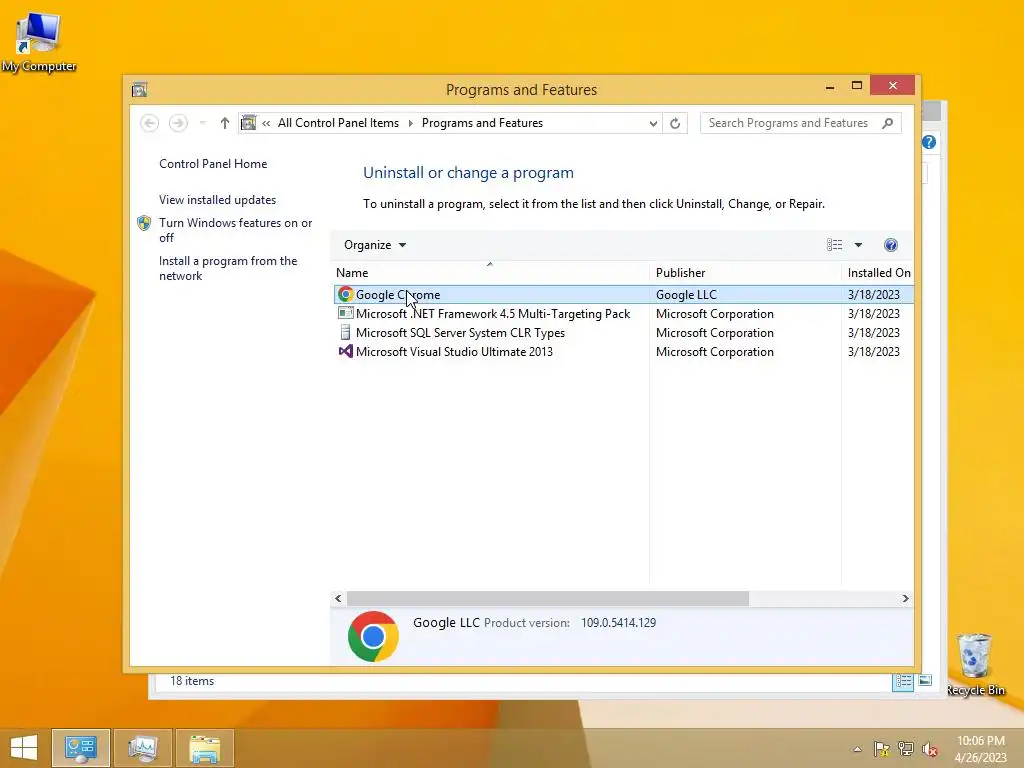Click the scroll left arrow
The height and width of the screenshot is (768, 1024).
coord(338,598)
